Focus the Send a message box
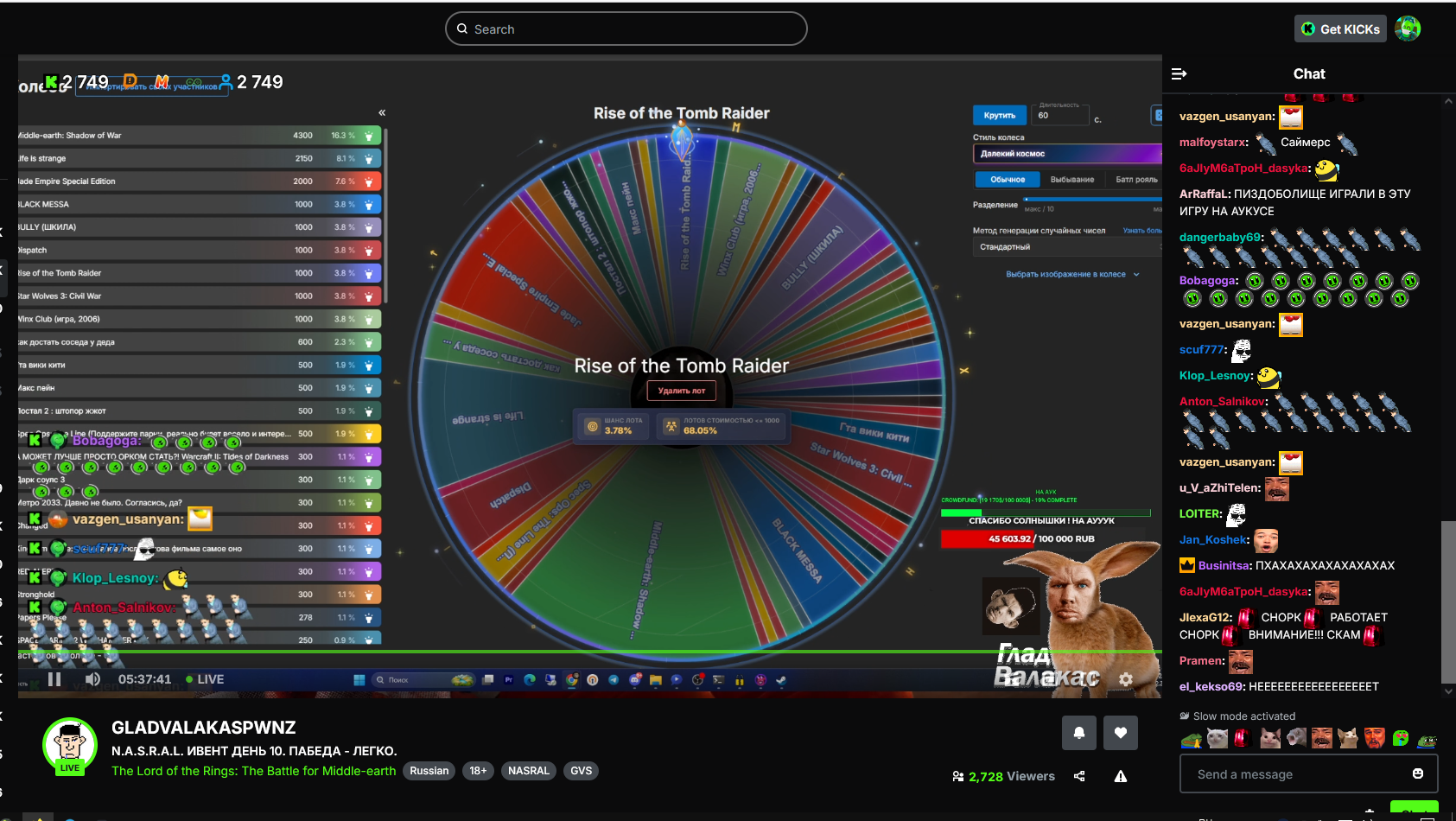1456x821 pixels. (1308, 773)
